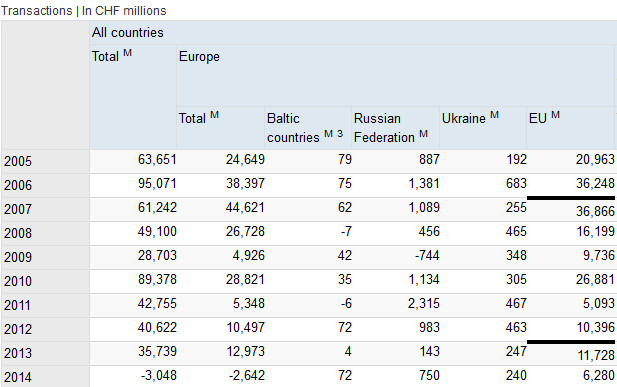
Task: Click the 2007 EU value 36,866
Action: [x=595, y=211]
